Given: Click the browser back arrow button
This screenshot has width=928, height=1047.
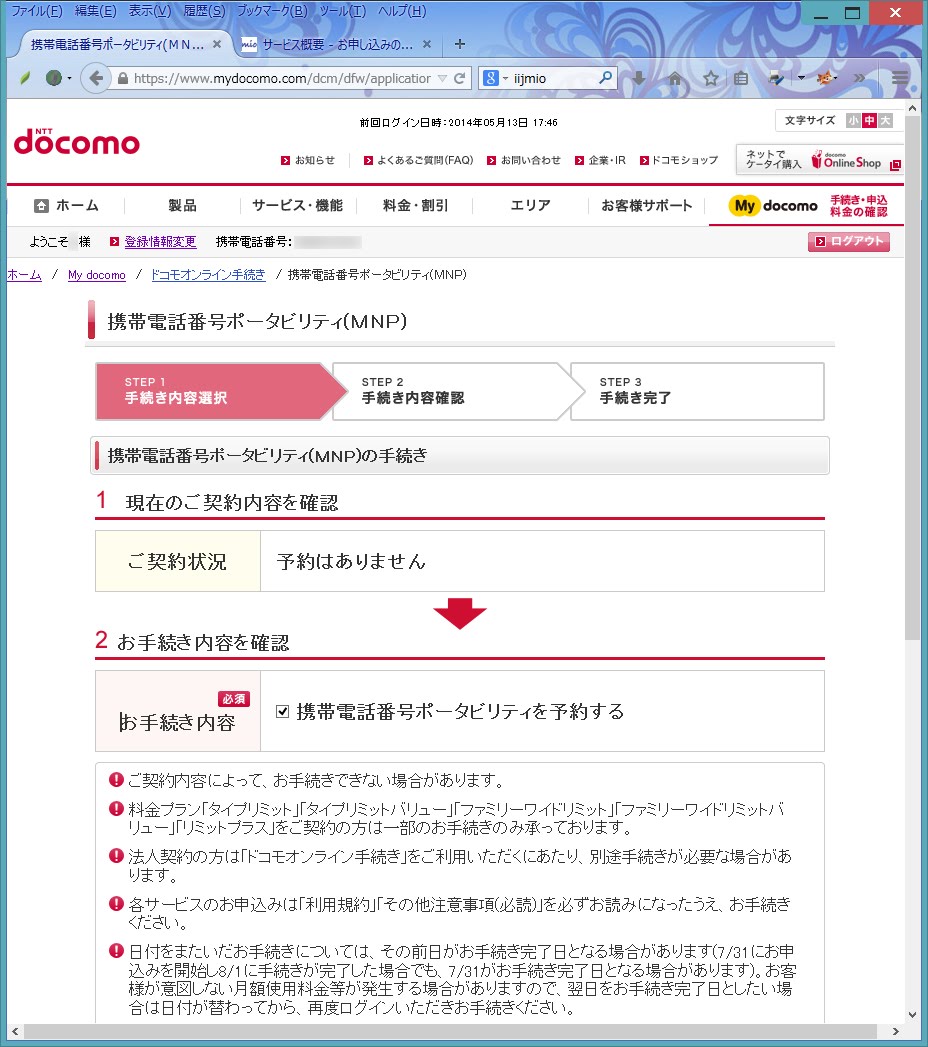Looking at the screenshot, I should [95, 78].
